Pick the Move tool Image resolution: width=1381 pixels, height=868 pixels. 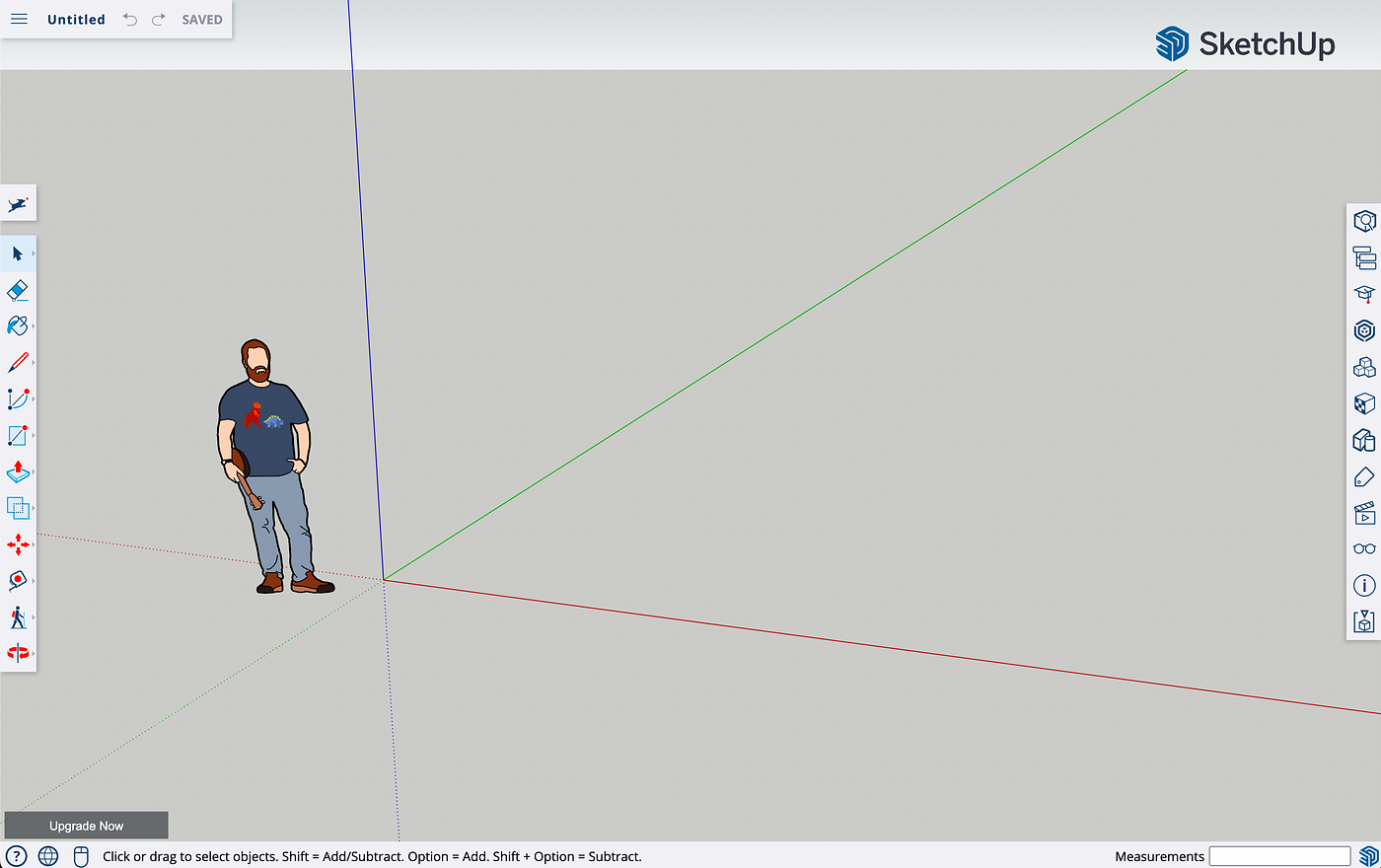(18, 543)
